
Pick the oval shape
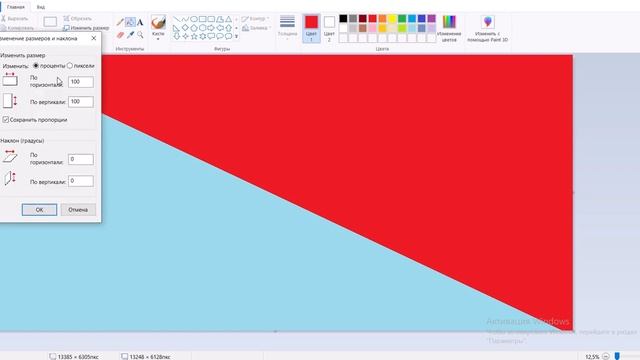click(194, 19)
